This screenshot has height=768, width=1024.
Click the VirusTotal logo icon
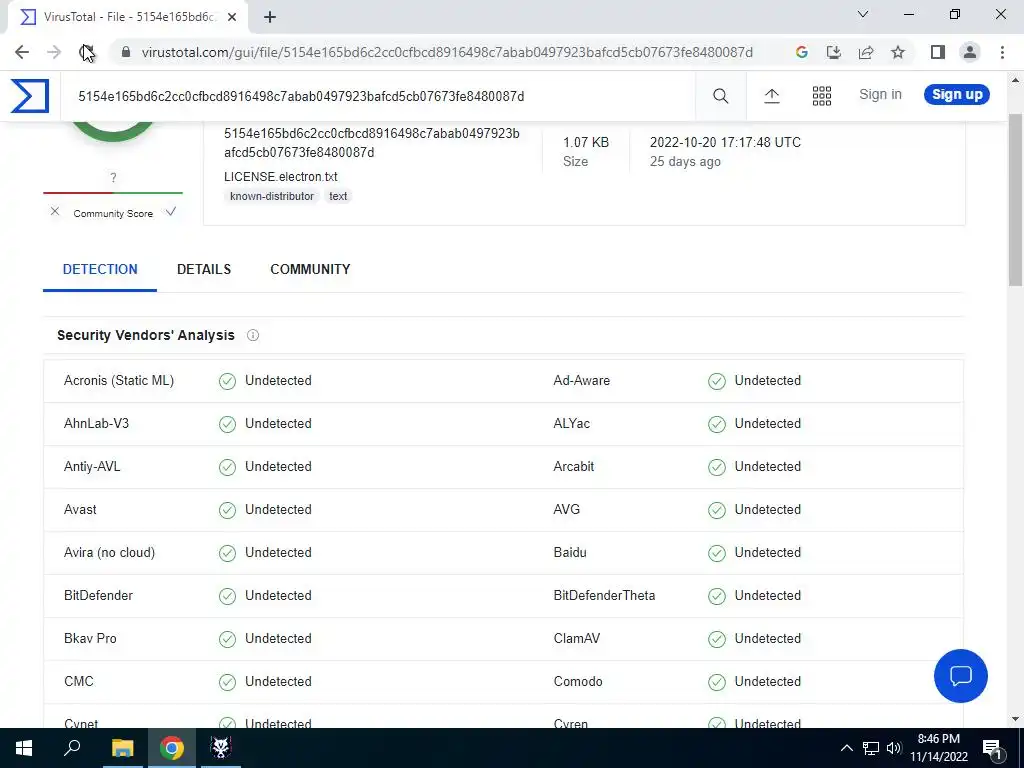point(29,96)
